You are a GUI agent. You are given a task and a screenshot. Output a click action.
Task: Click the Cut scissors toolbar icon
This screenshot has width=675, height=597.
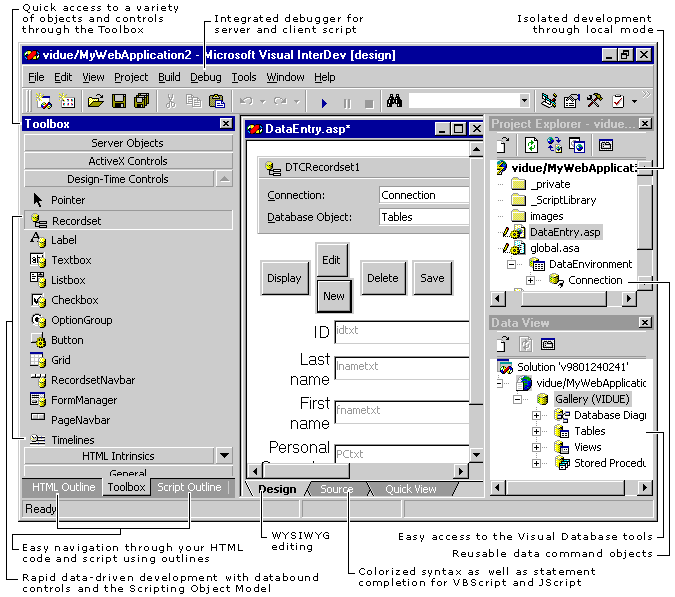[x=171, y=102]
